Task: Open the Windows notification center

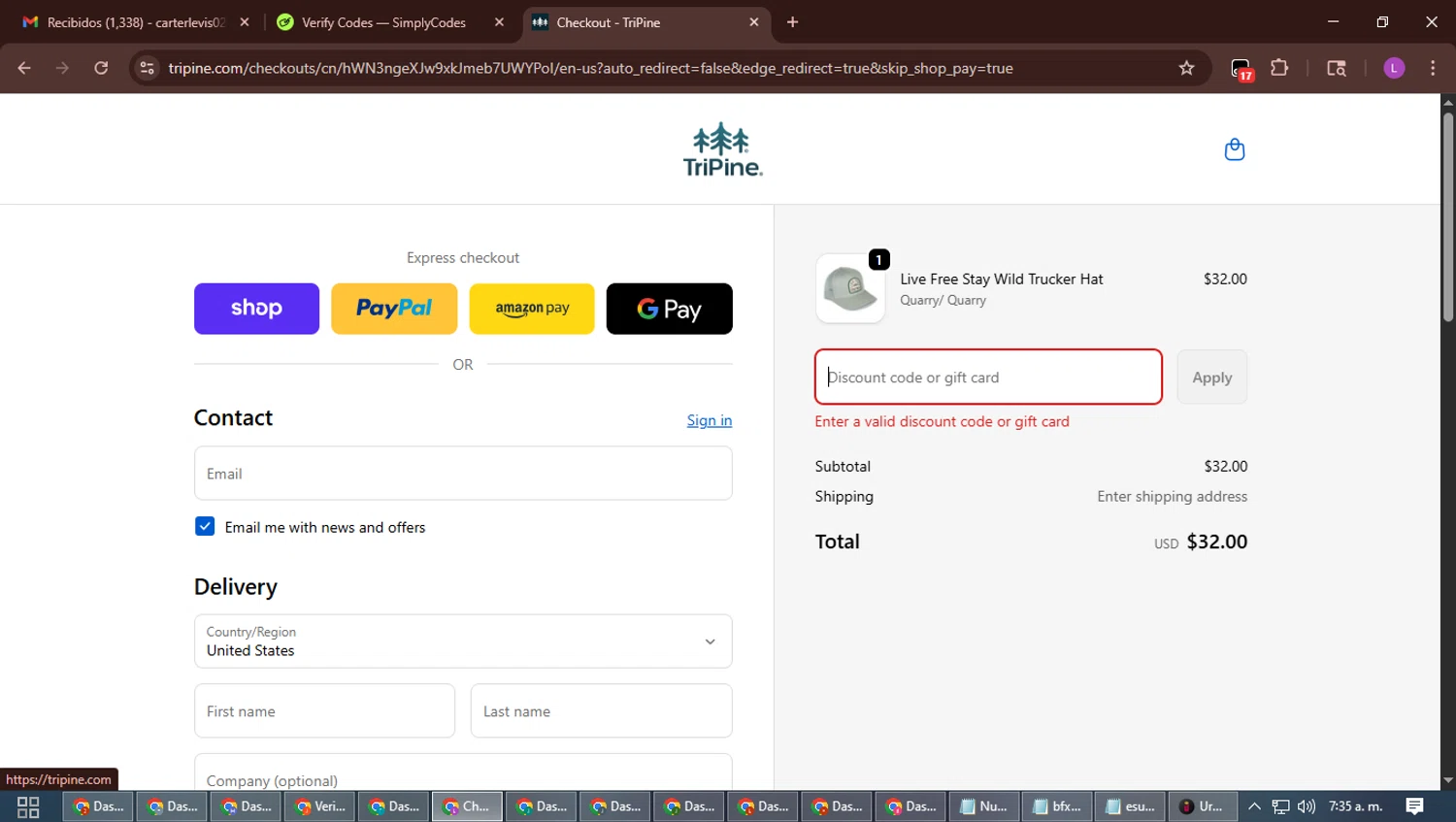Action: pyautogui.click(x=1414, y=806)
